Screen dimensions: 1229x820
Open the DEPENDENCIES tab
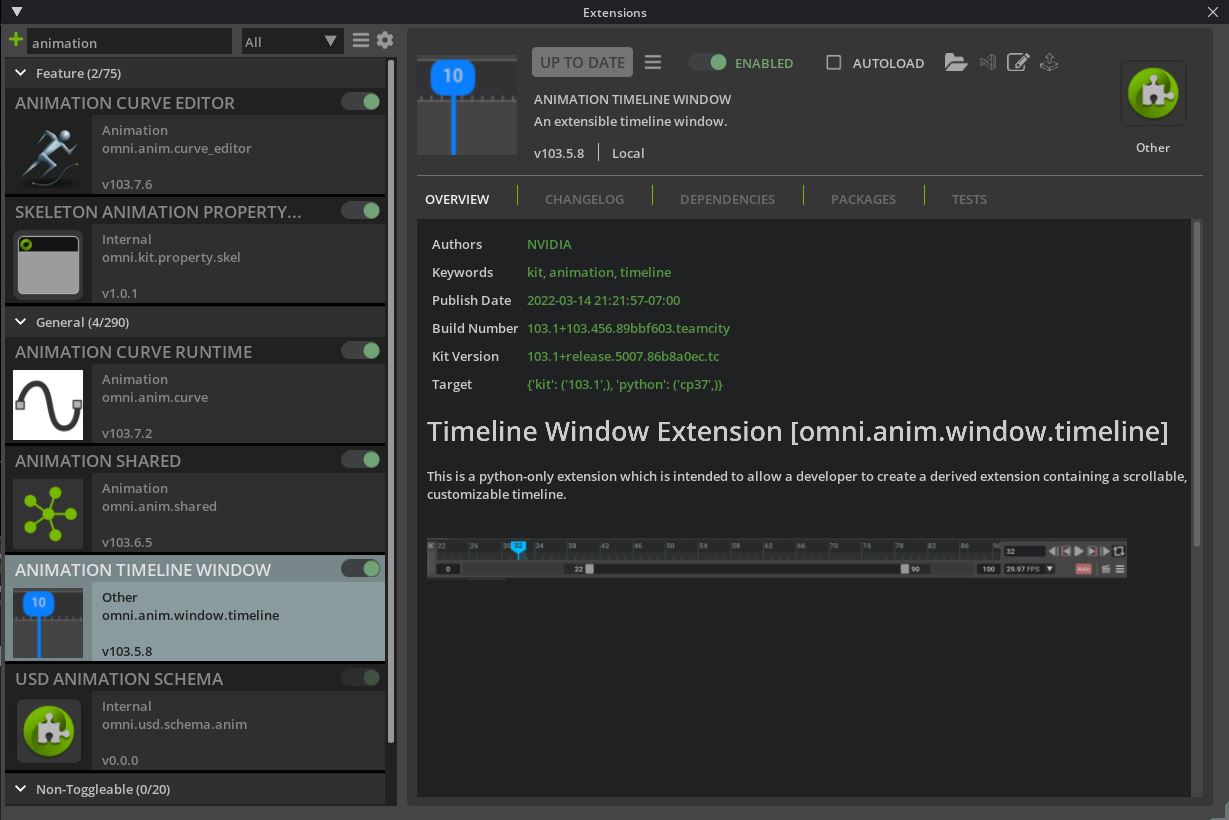coord(727,199)
